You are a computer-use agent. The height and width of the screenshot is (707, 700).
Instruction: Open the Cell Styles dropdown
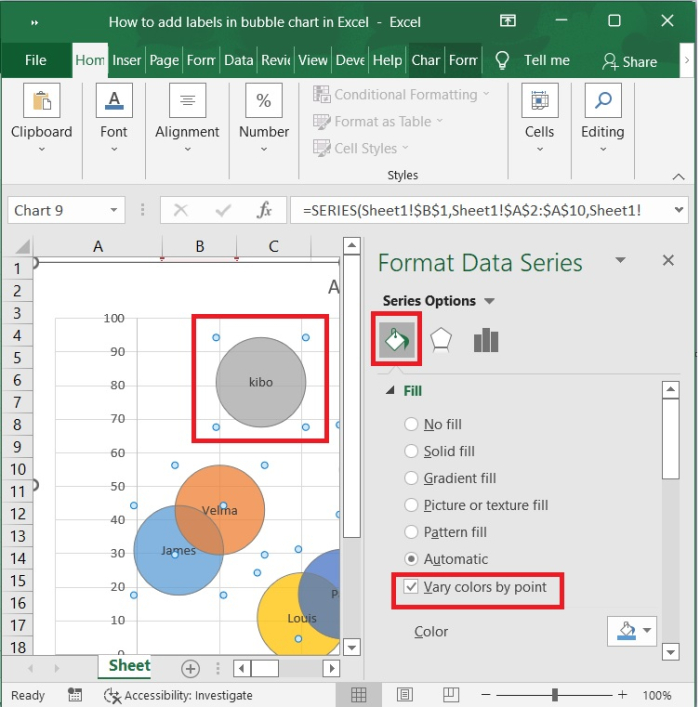point(361,148)
